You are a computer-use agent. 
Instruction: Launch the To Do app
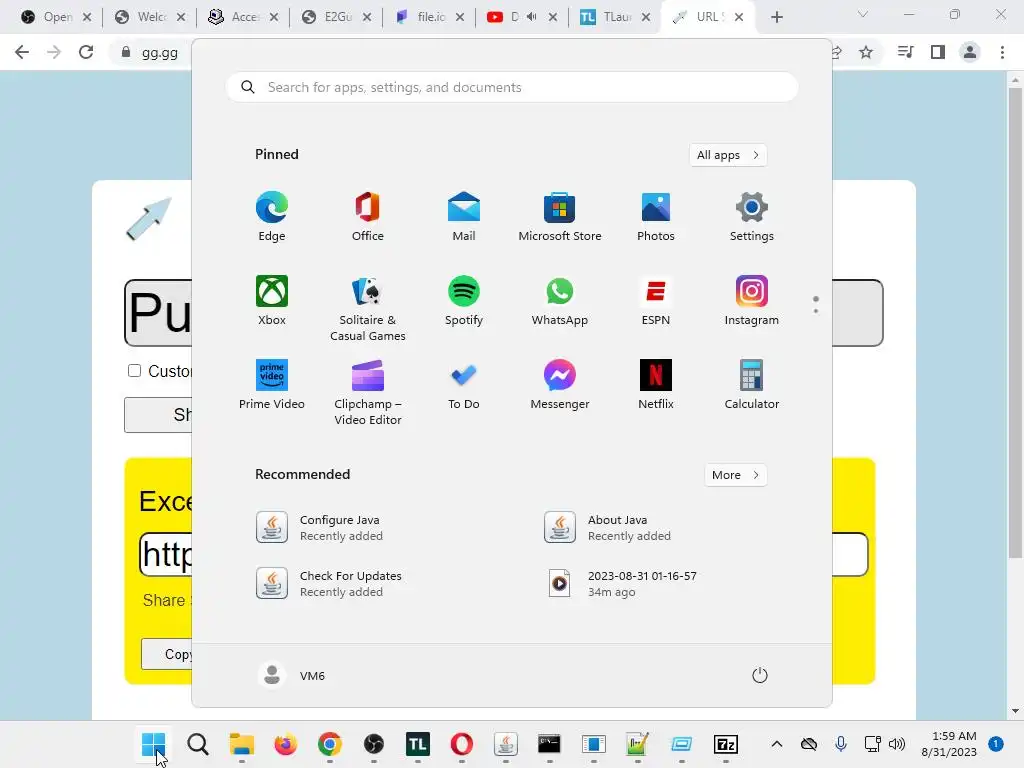tap(464, 385)
